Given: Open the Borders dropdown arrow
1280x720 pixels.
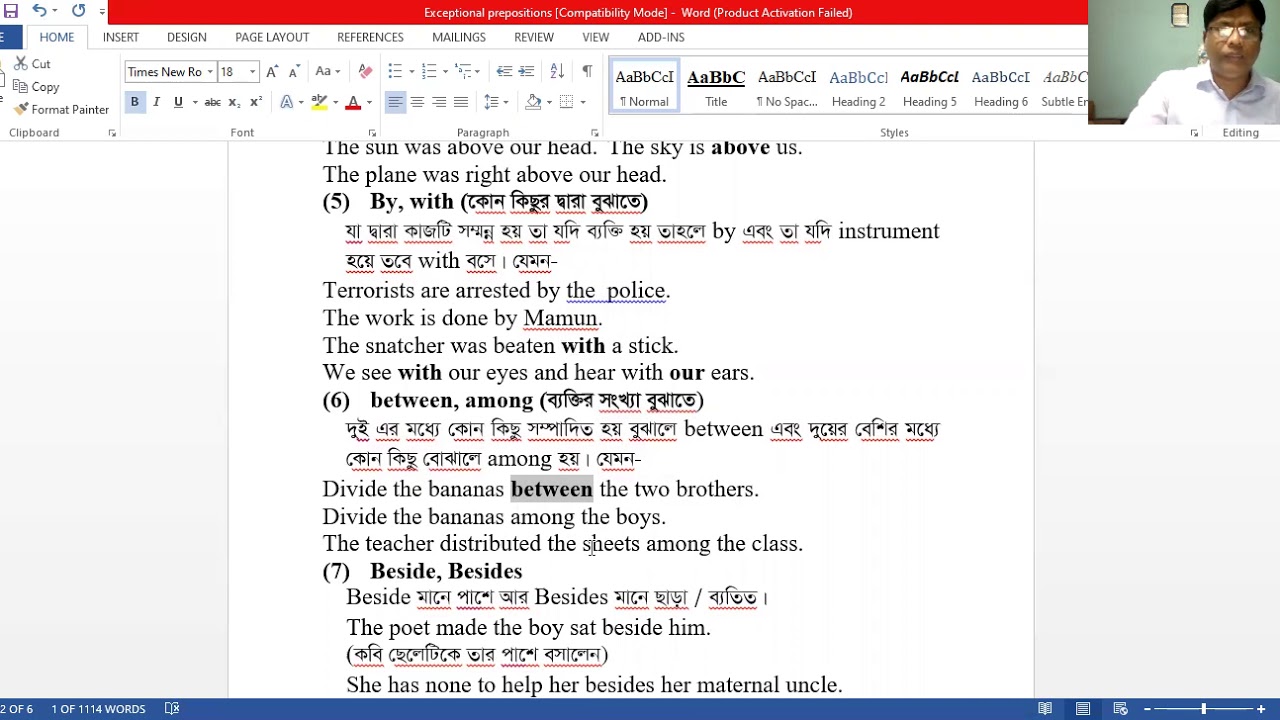Looking at the screenshot, I should coord(582,102).
